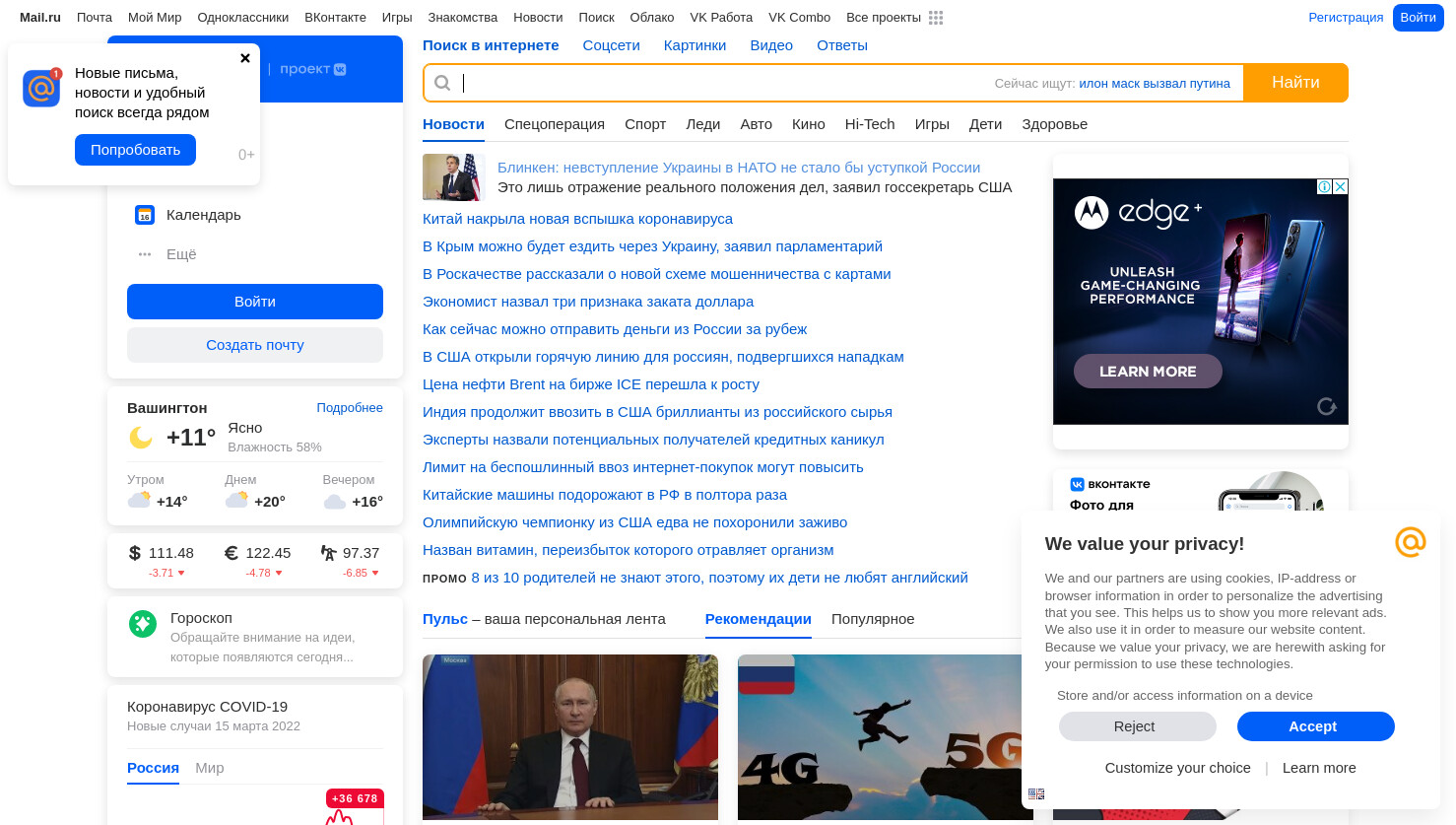
Task: Select the Hi-Tech news tab
Action: [x=870, y=124]
